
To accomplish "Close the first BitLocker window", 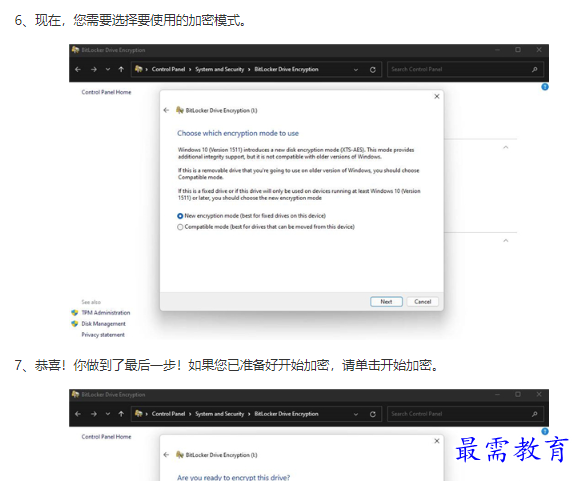I will click(x=539, y=50).
